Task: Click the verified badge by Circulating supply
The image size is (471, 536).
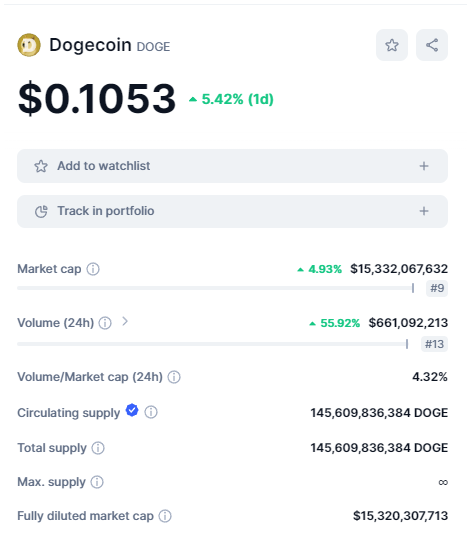Action: coord(132,410)
